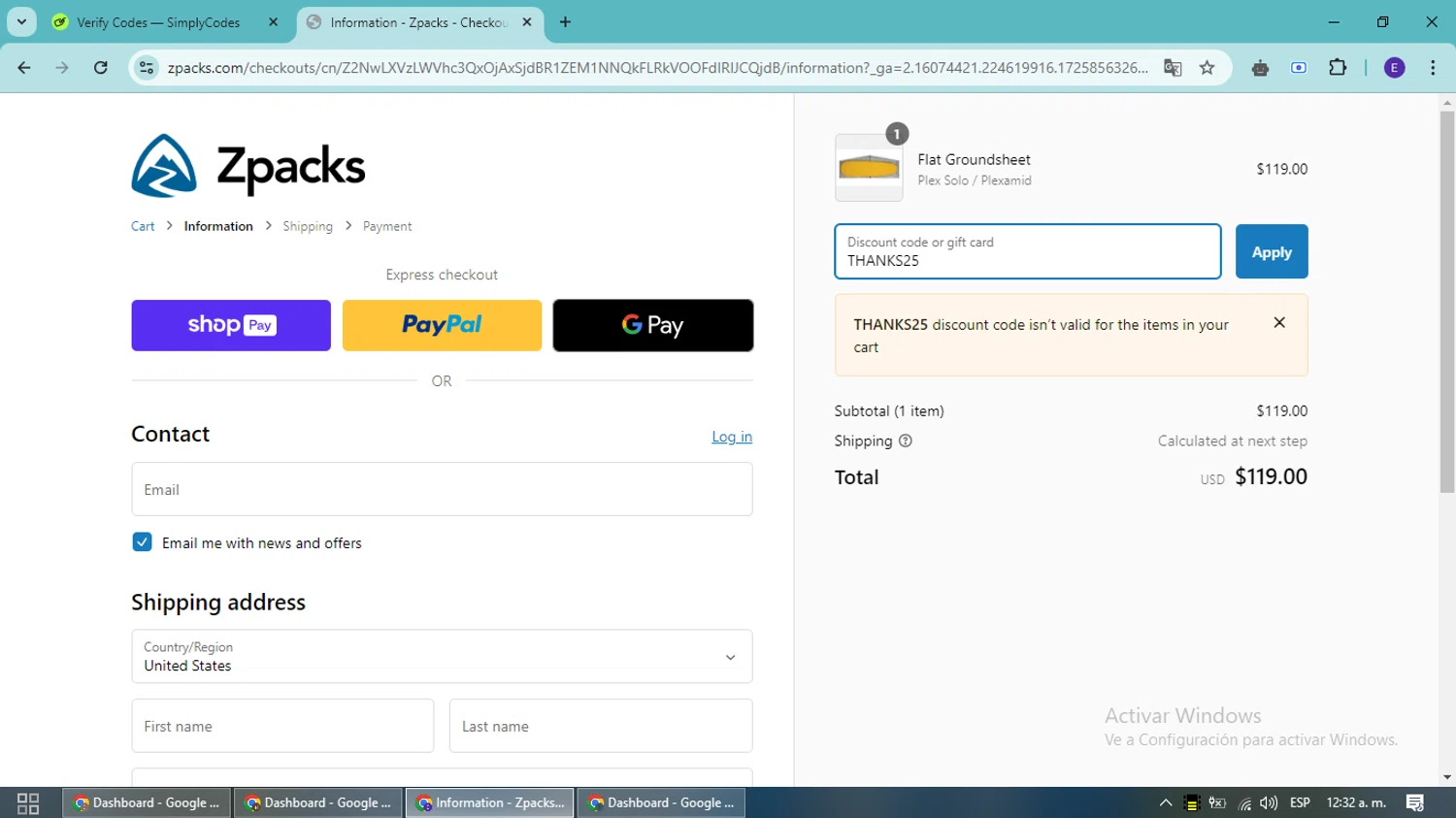
Task: Click the $119.00 total amount
Action: coord(1271,476)
